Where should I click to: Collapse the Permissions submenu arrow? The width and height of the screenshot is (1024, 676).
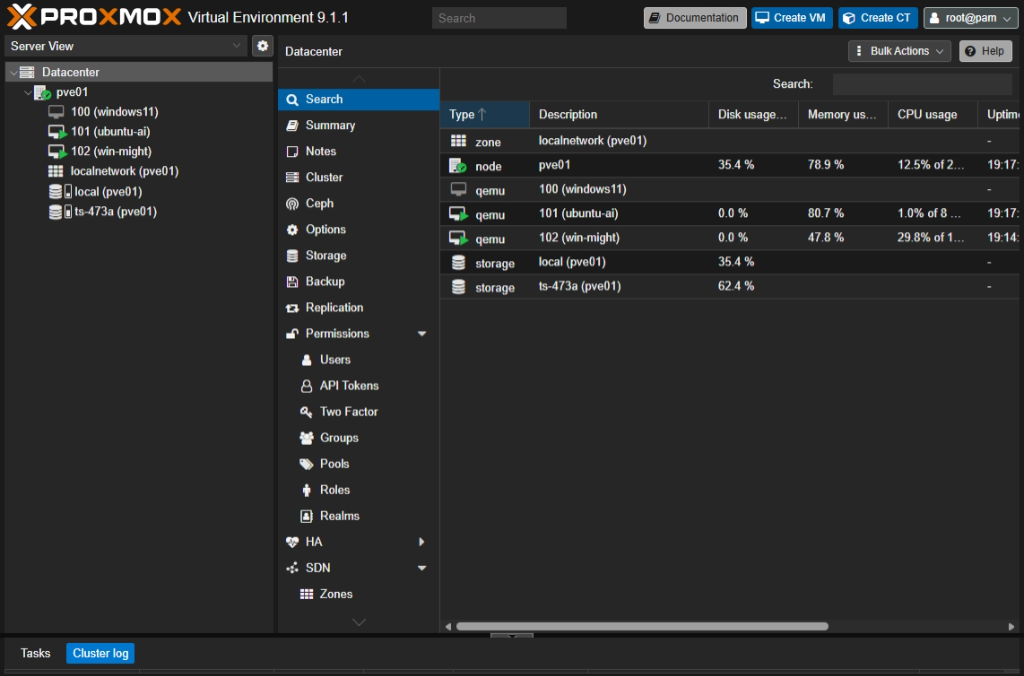tap(422, 334)
